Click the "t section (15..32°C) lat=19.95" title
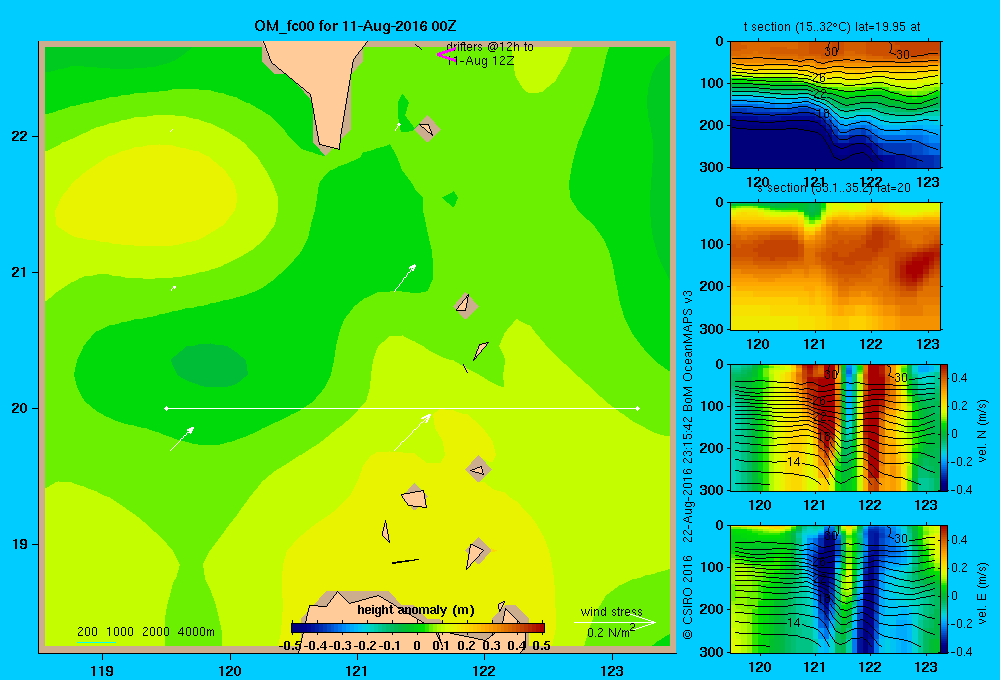Screen dimensions: 1000x680 point(832,27)
